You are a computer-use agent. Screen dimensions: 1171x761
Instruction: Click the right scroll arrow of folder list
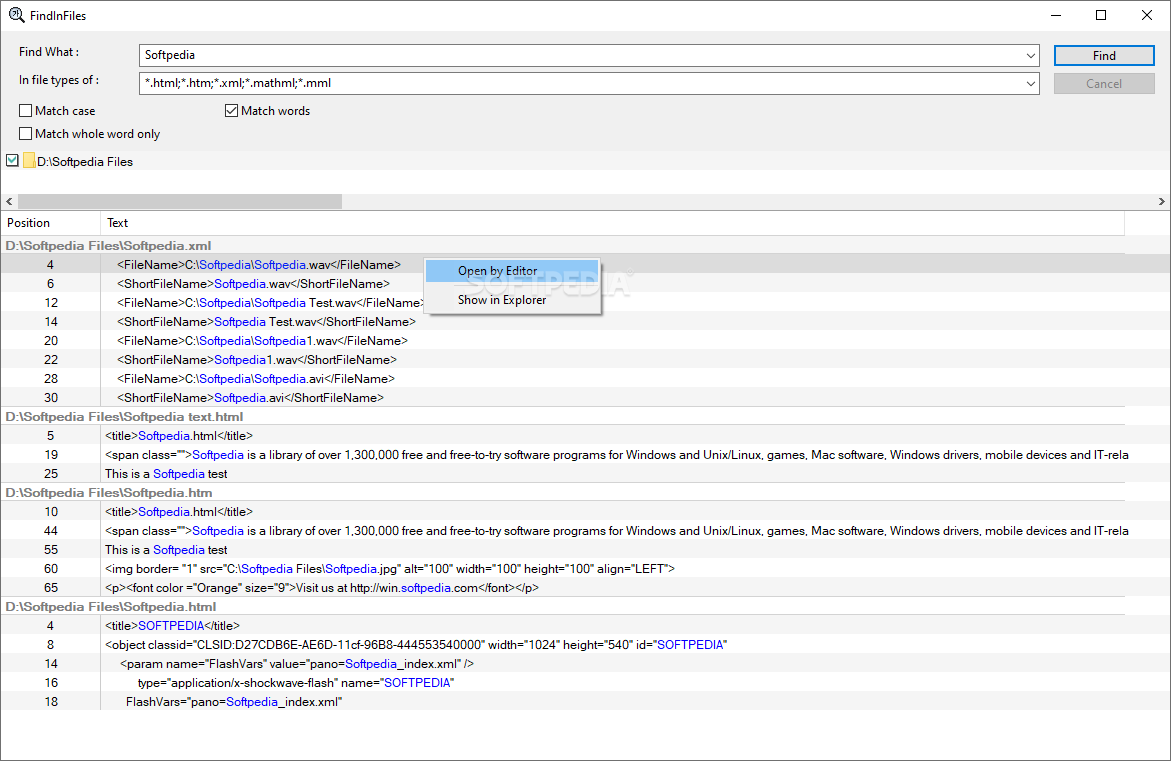1161,202
